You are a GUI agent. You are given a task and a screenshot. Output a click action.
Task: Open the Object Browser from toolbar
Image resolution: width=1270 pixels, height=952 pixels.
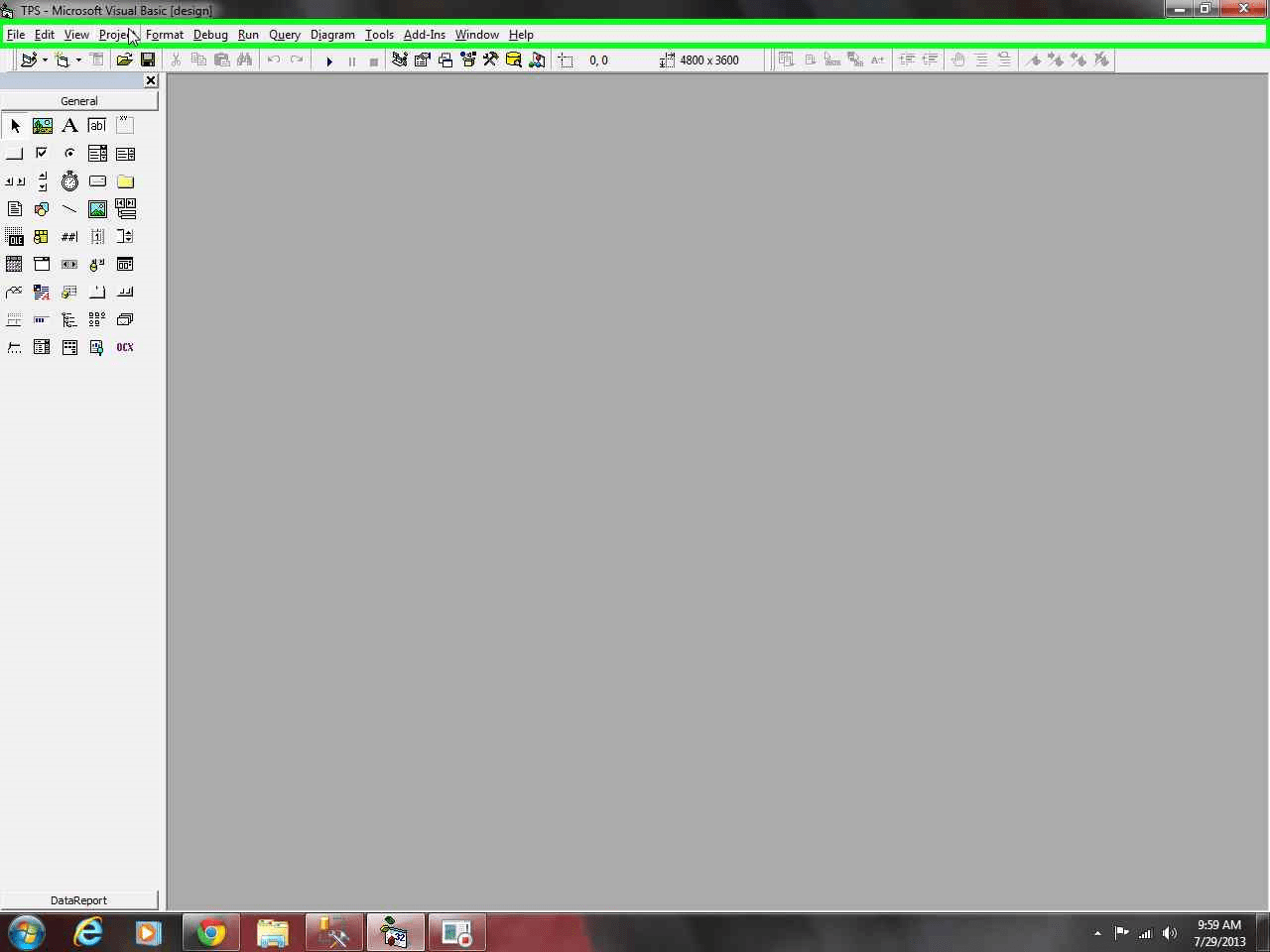coord(468,60)
